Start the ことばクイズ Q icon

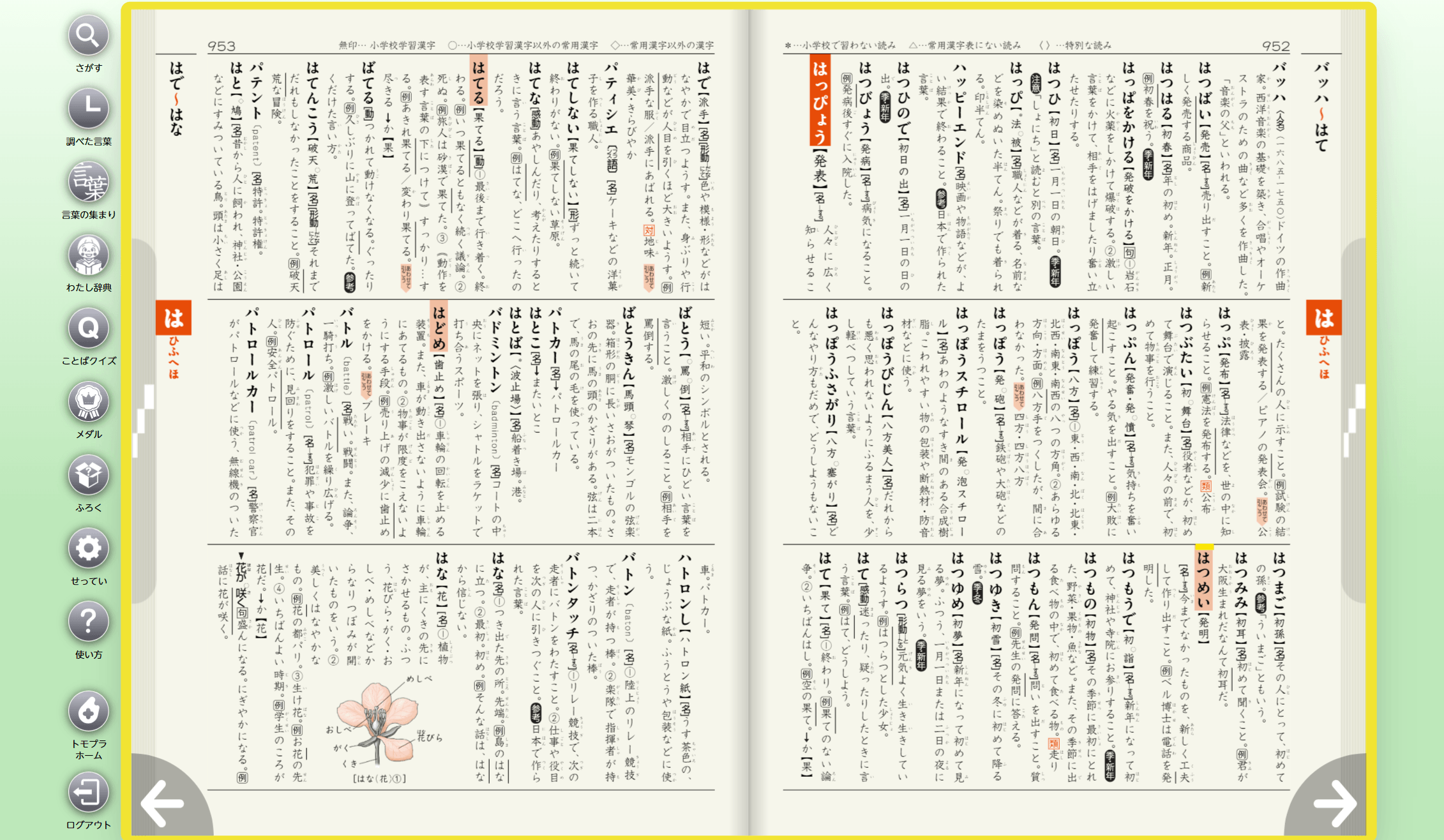click(x=88, y=329)
